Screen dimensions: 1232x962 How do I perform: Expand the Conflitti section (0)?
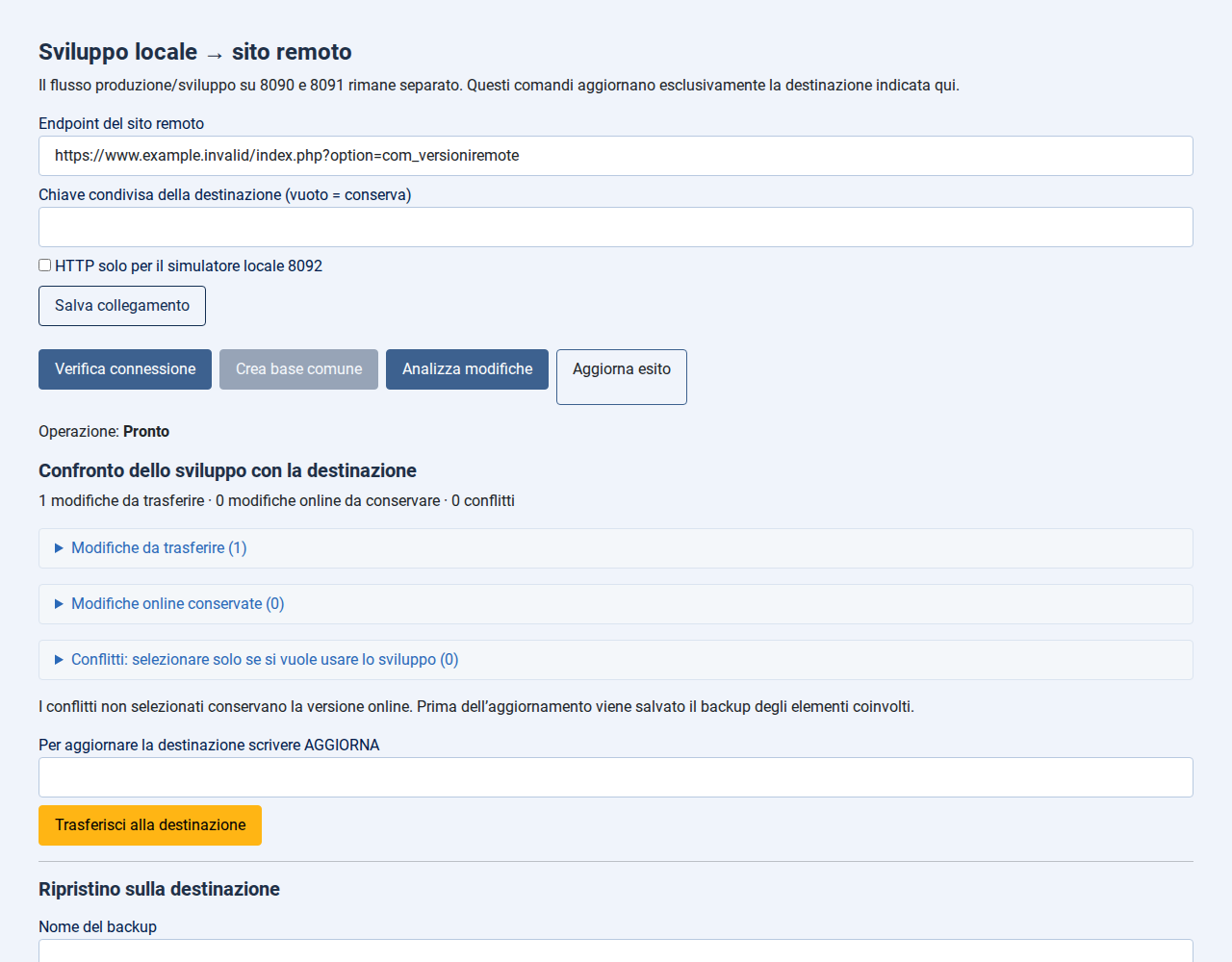click(616, 660)
